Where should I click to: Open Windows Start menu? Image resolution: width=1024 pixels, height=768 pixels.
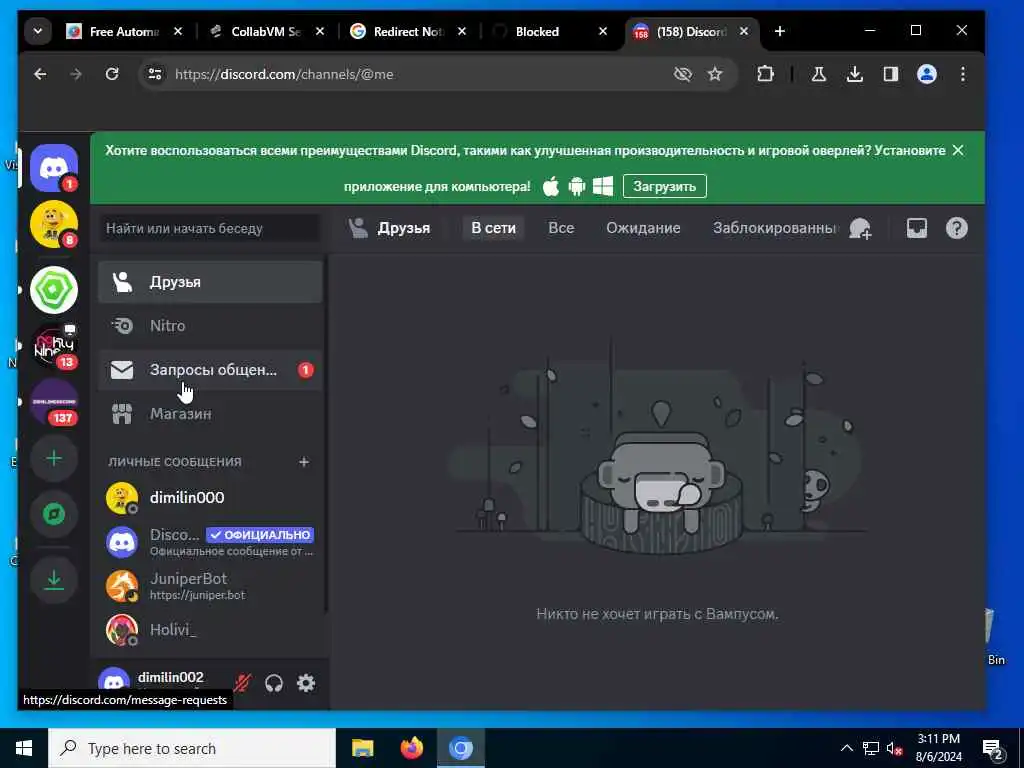pyautogui.click(x=24, y=748)
